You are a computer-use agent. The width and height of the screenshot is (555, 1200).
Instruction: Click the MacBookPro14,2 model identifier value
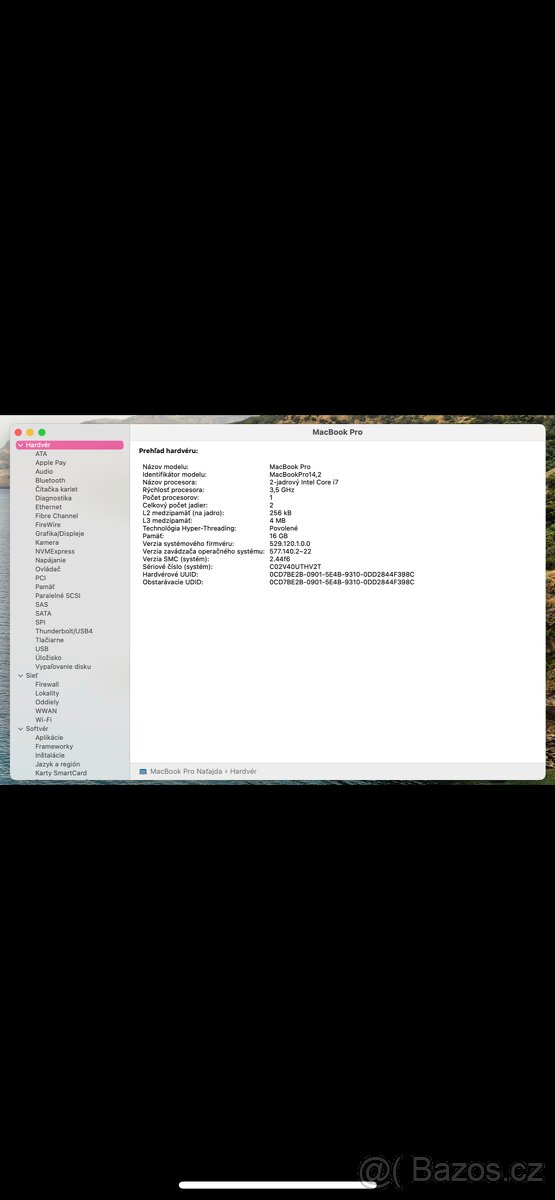[x=296, y=474]
